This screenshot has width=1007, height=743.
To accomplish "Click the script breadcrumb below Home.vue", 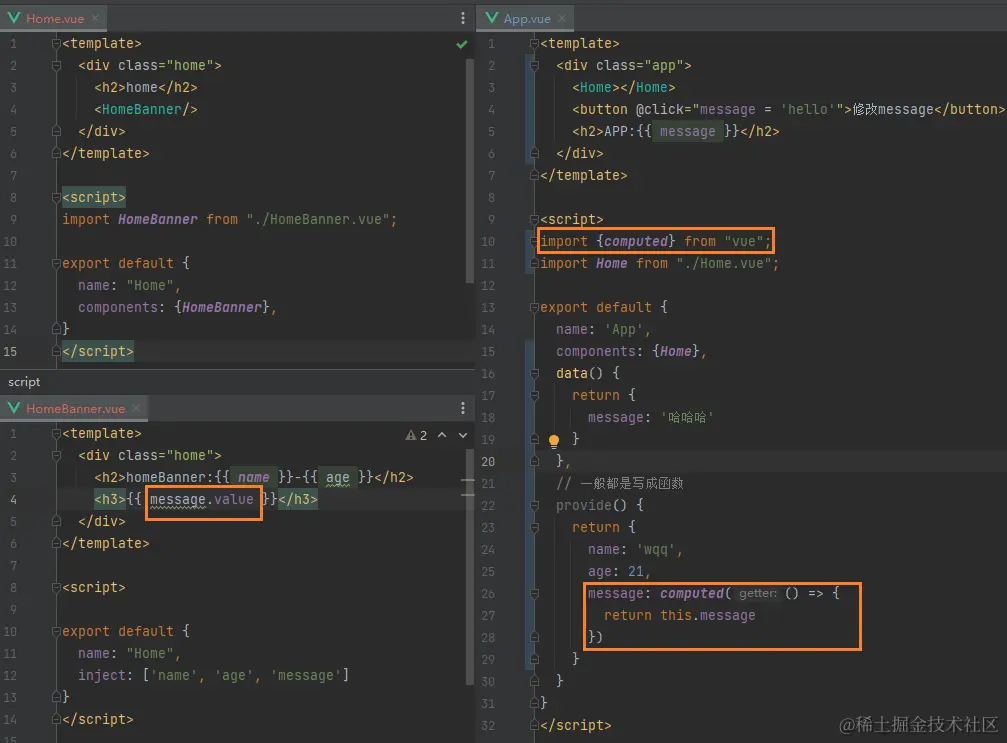I will click(x=24, y=382).
